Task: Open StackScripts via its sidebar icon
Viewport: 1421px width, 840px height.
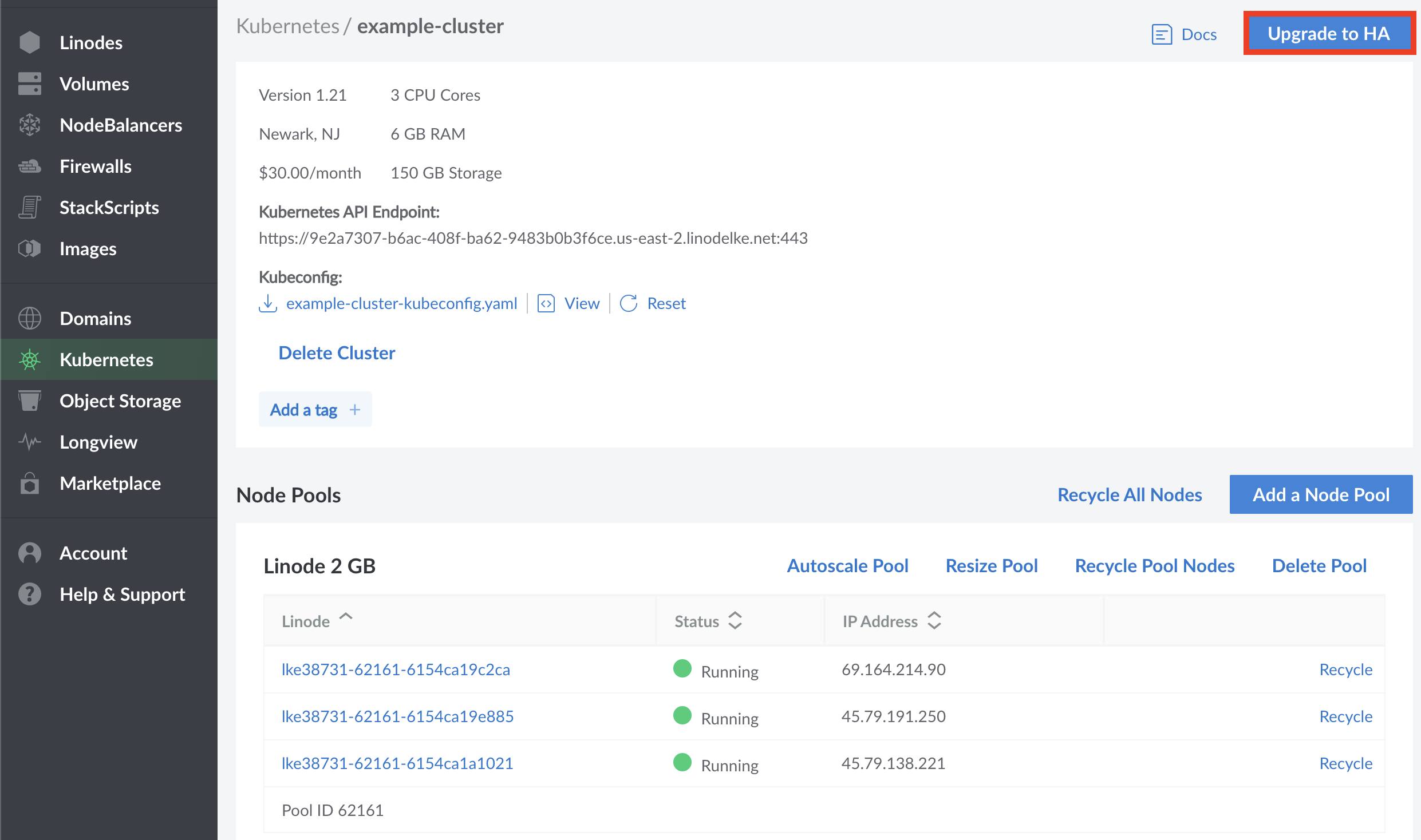Action: point(30,207)
